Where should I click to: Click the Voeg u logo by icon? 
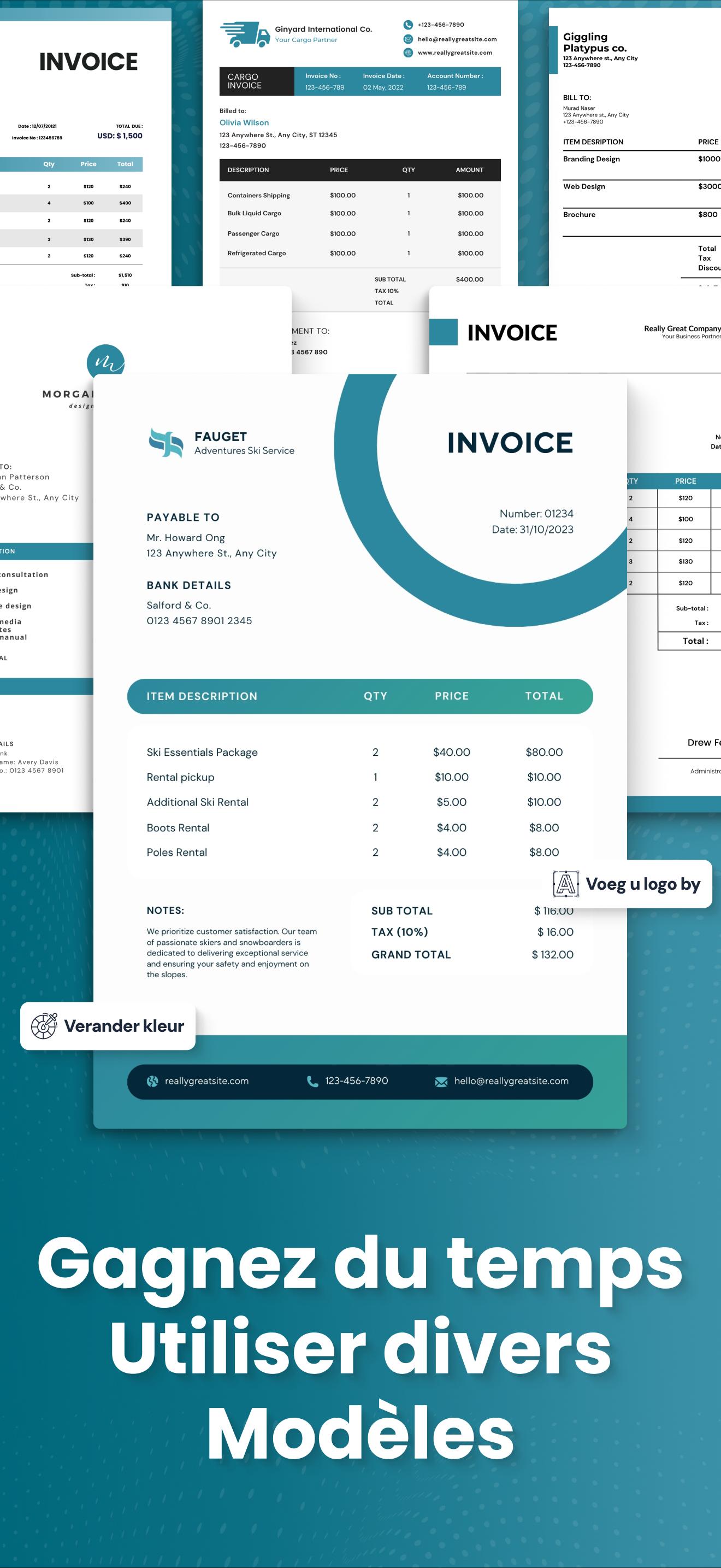coord(566,884)
